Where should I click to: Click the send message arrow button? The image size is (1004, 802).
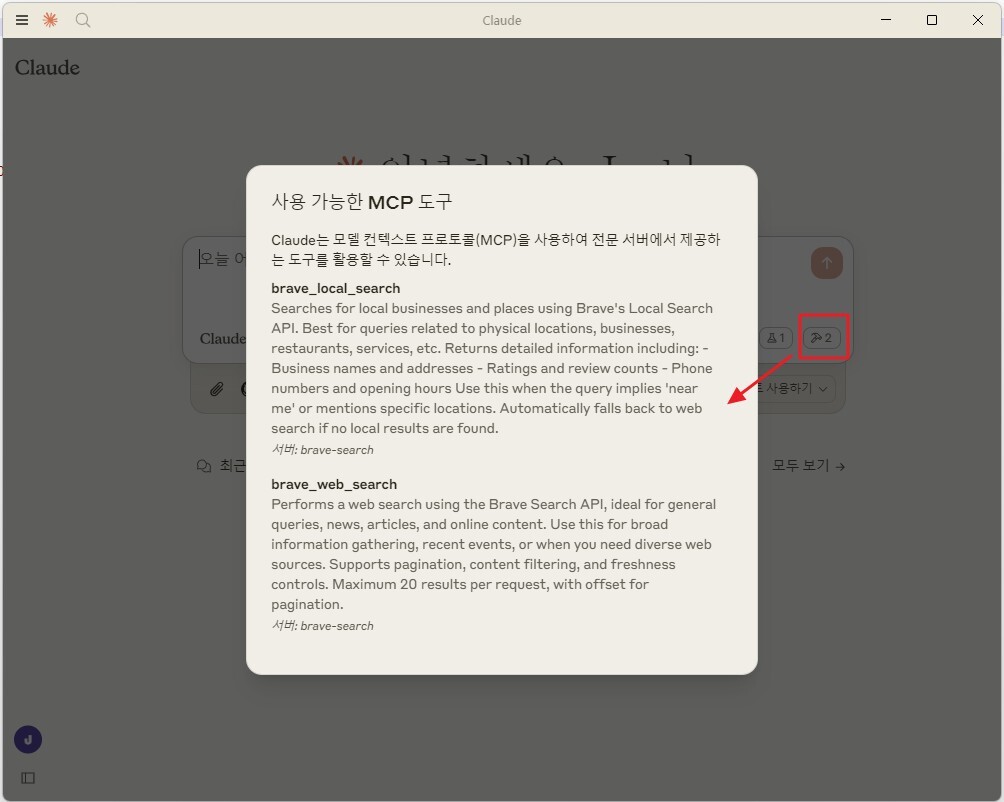click(827, 263)
